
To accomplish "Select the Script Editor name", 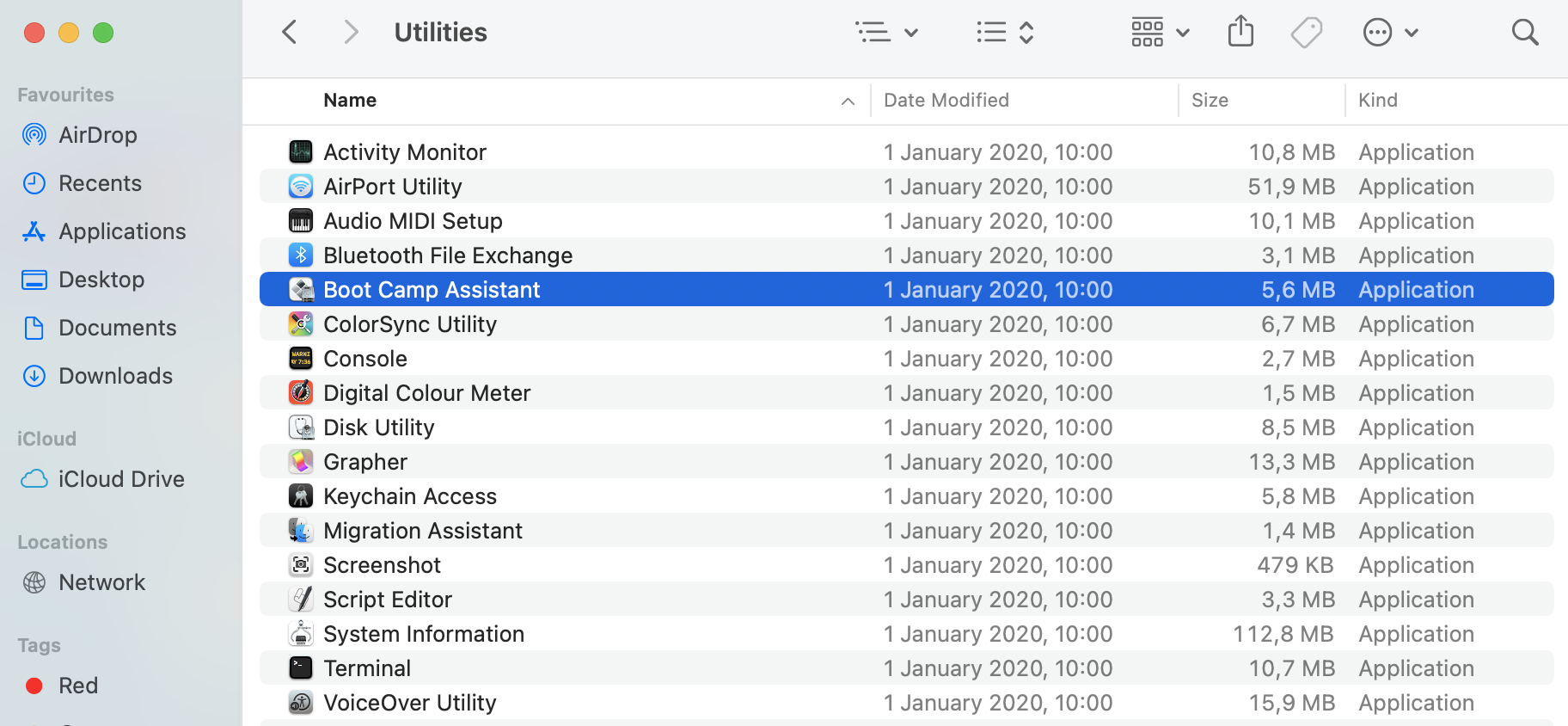I will (x=388, y=600).
